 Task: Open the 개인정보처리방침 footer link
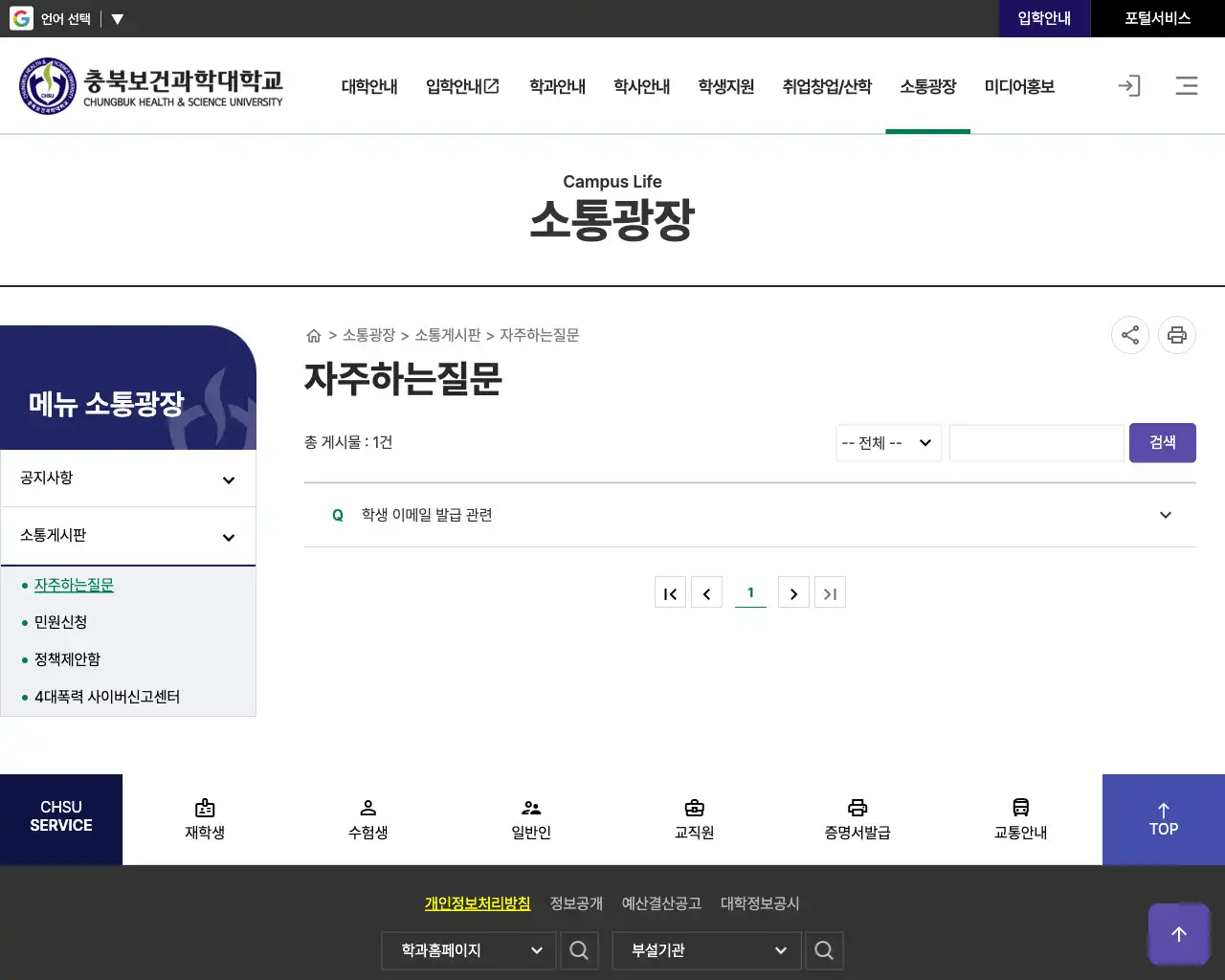point(477,903)
